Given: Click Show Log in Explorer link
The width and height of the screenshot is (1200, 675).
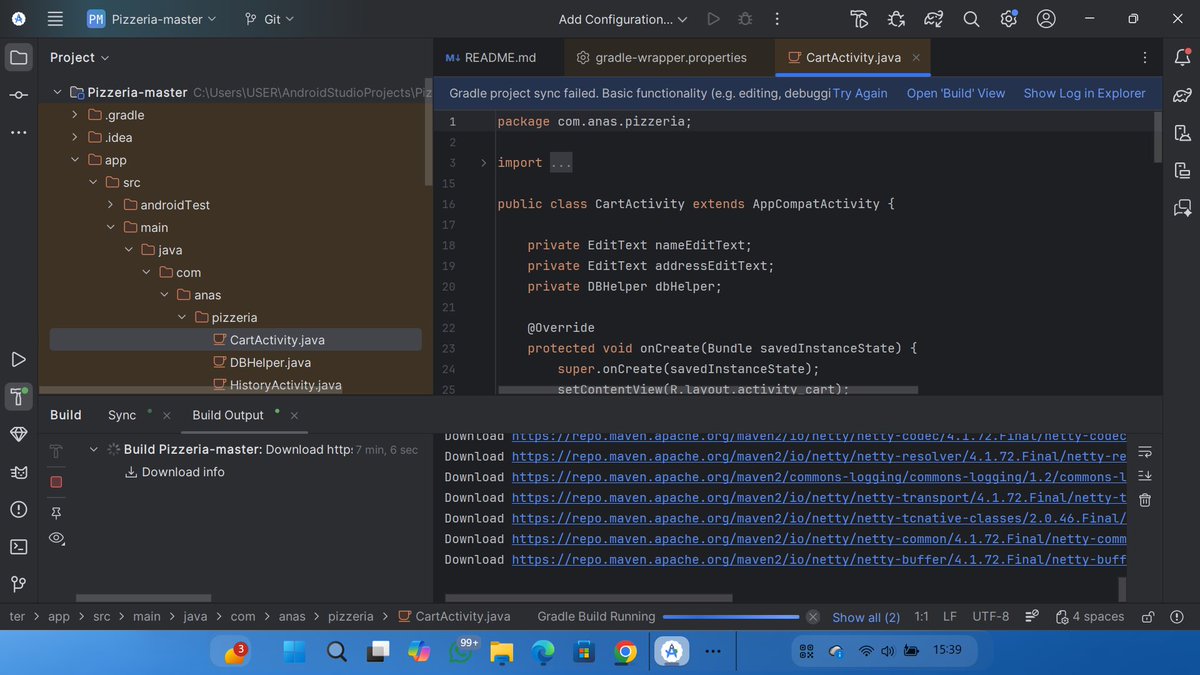Looking at the screenshot, I should 1084,93.
